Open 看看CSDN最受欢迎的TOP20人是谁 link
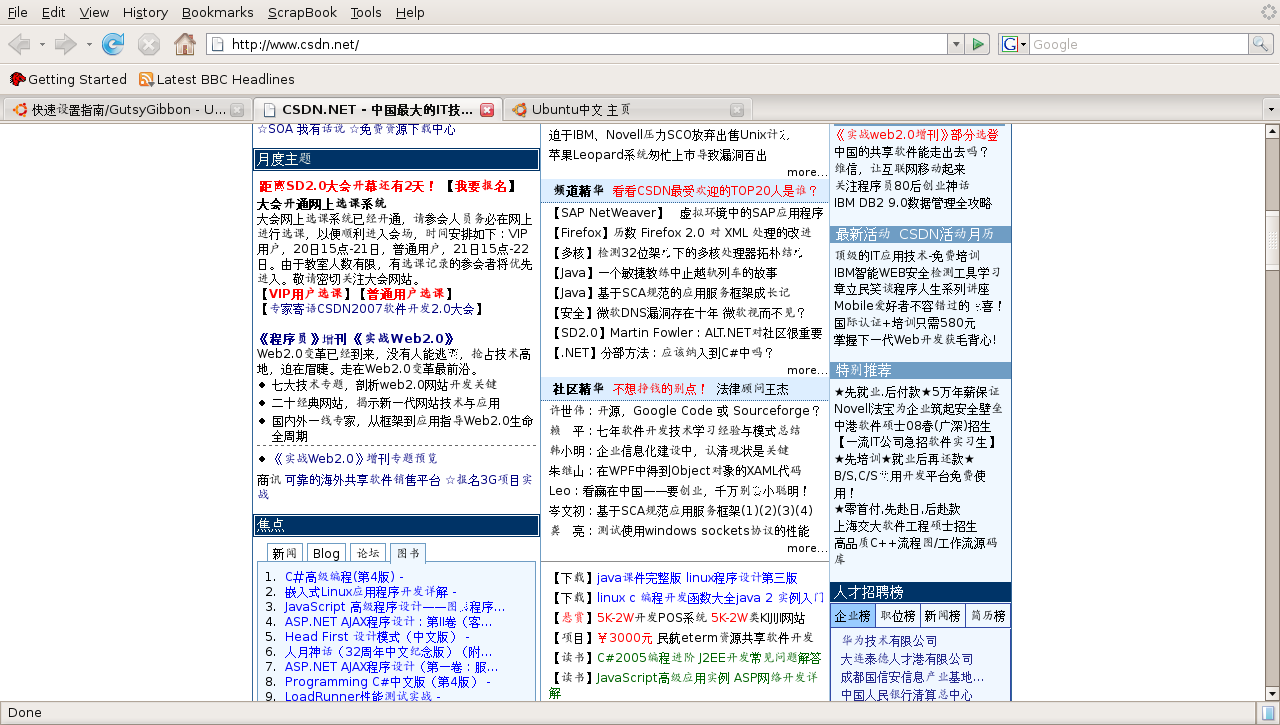The image size is (1280, 725). pos(715,191)
